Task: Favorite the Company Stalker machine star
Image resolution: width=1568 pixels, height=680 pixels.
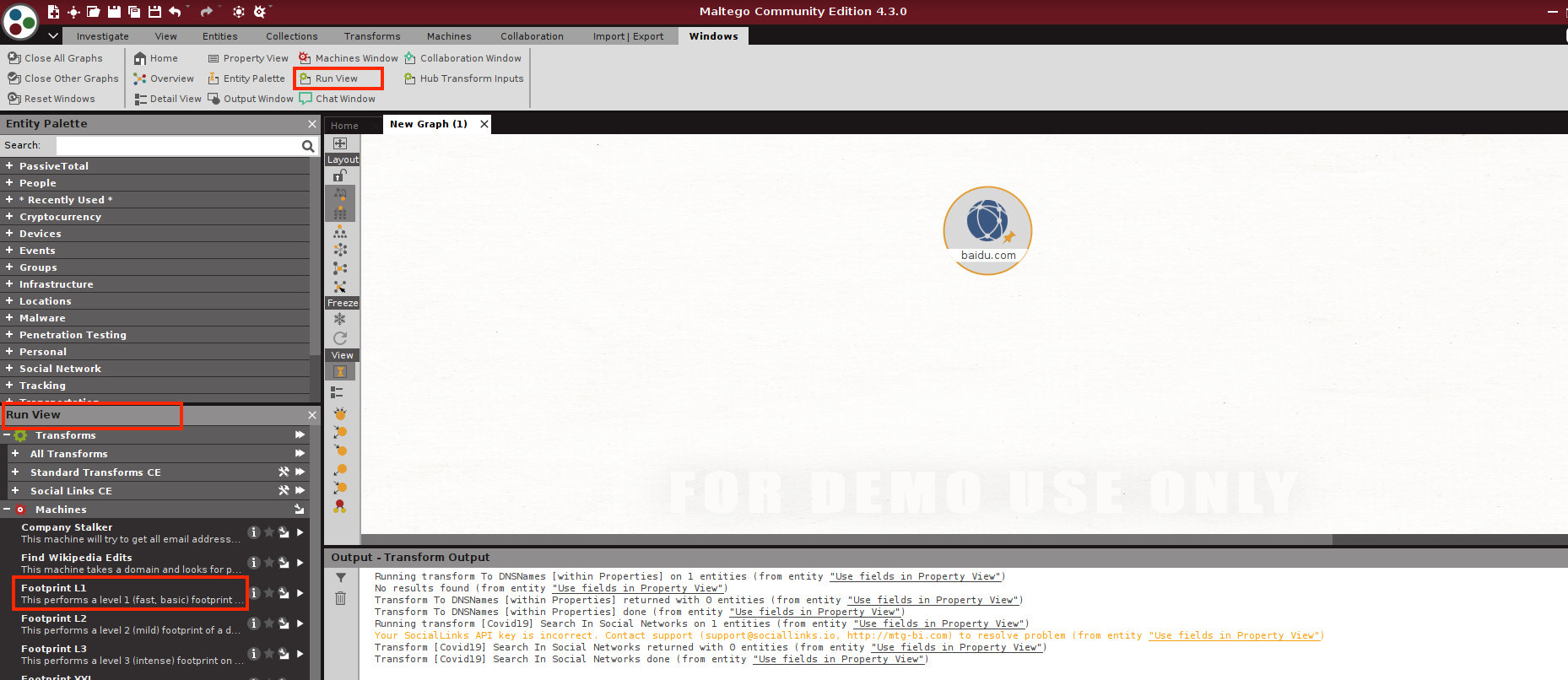Action: (x=268, y=532)
